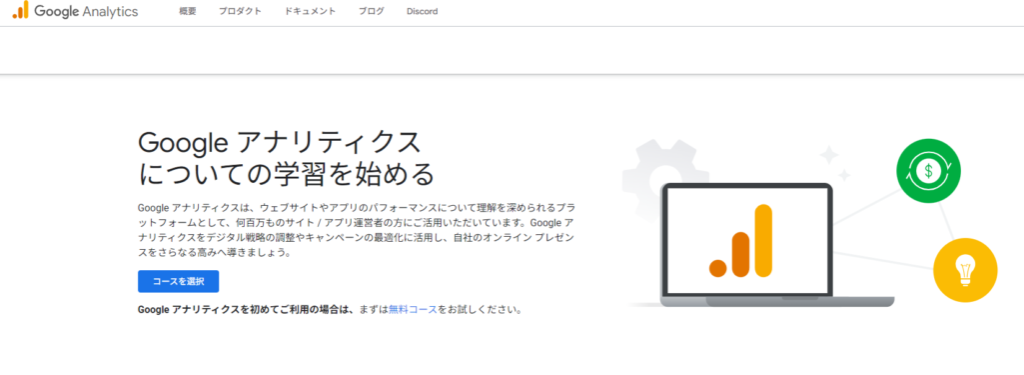This screenshot has height=375, width=1024.
Task: Click the Google Analytics logo
Action: tap(76, 10)
